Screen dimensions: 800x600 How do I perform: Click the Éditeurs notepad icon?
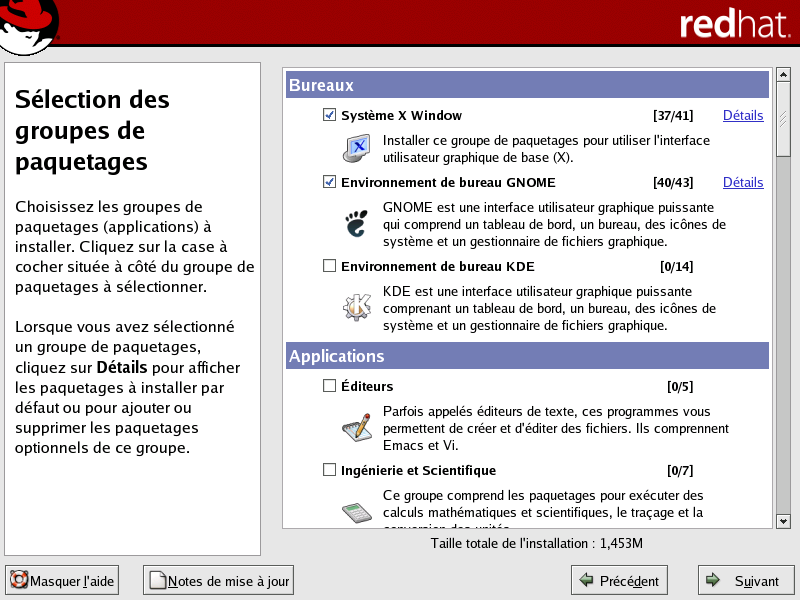(x=357, y=427)
